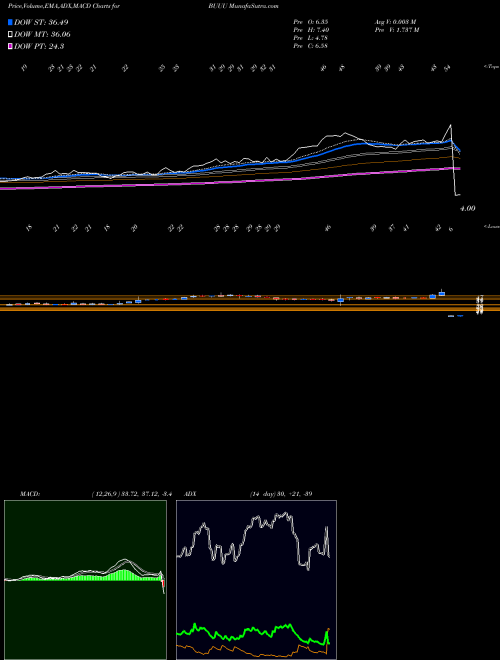Click the sharp price spike peak on chart
500x660 pixels.
[x=451, y=125]
